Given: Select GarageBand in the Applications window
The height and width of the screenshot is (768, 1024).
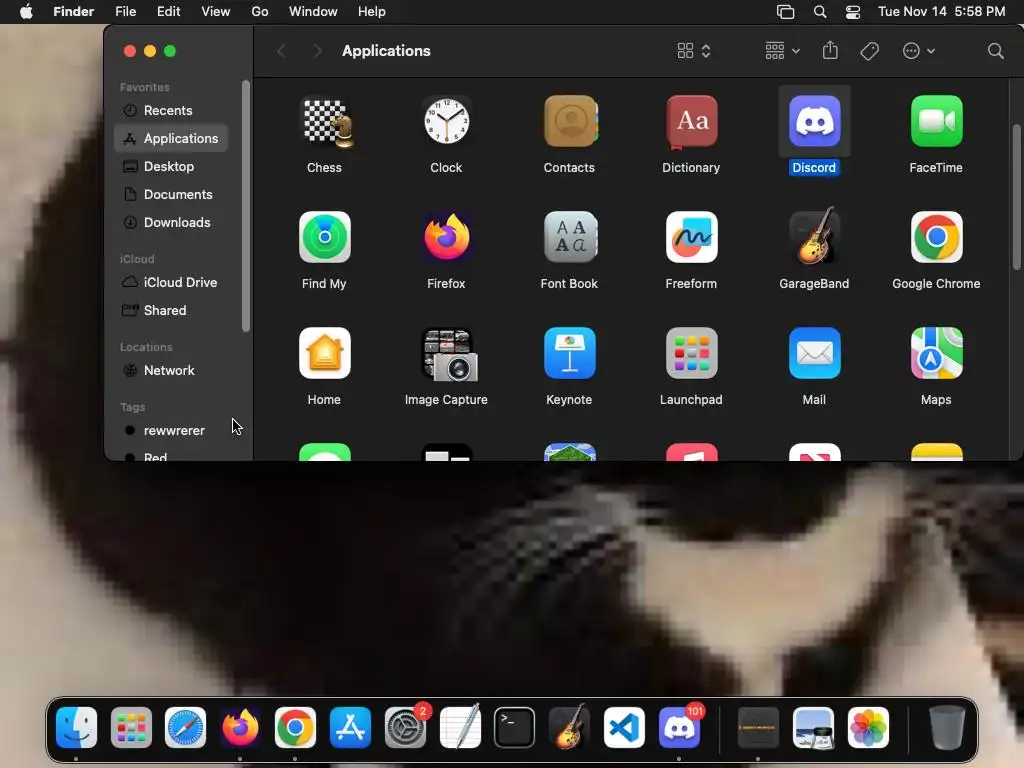Looking at the screenshot, I should pos(814,236).
